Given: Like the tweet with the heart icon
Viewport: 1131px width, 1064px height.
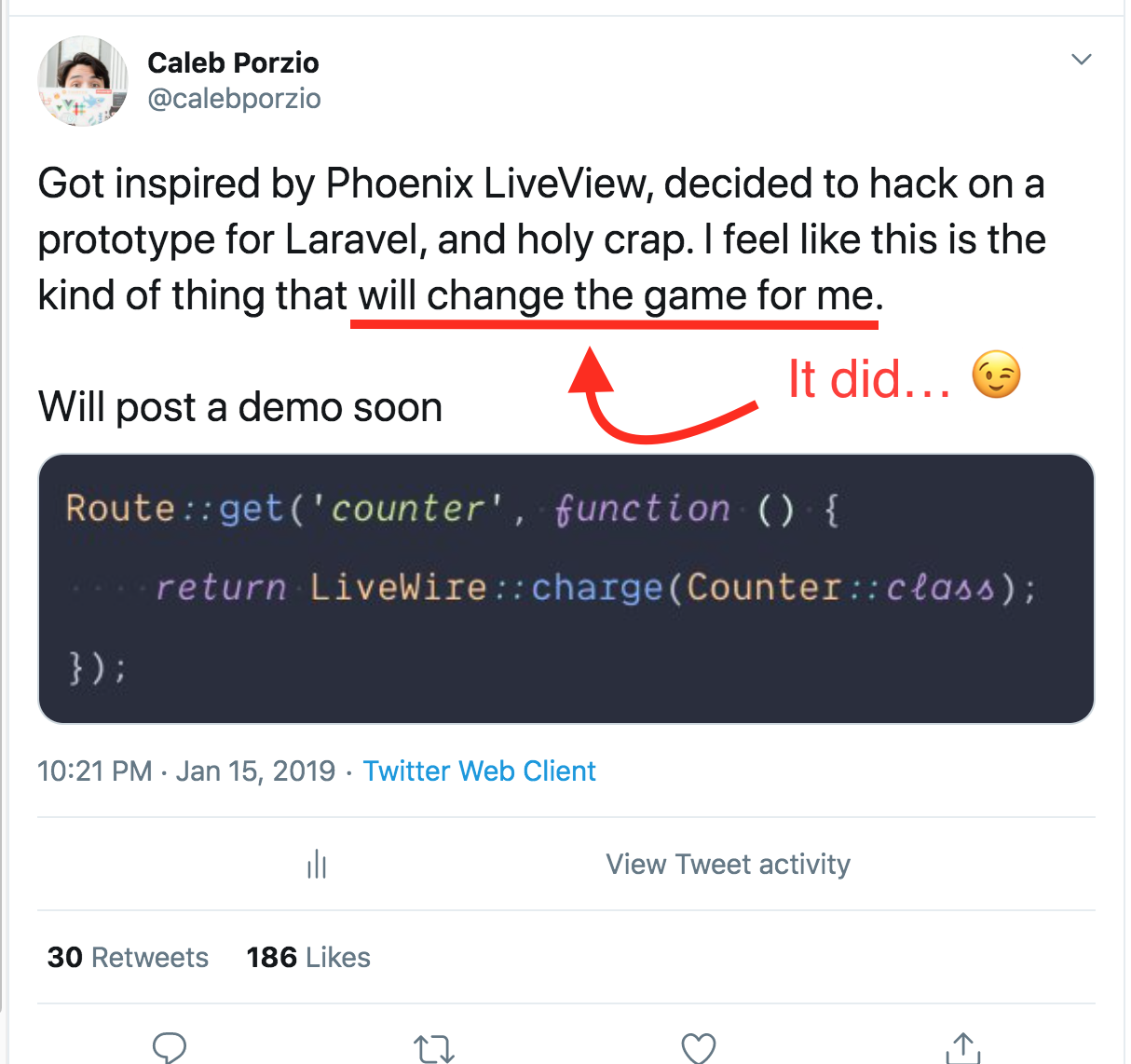Looking at the screenshot, I should (698, 1047).
